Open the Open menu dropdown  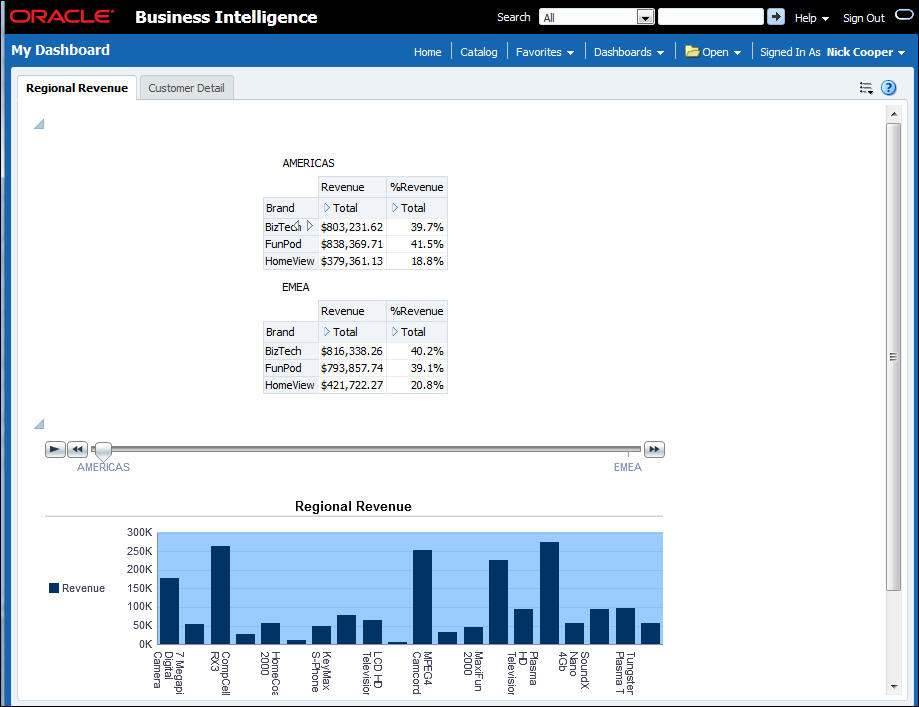[x=737, y=53]
